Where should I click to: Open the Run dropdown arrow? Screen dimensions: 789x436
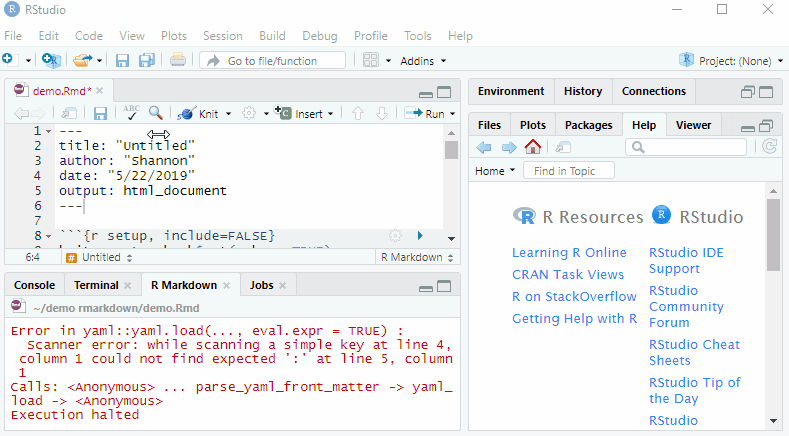(x=452, y=114)
